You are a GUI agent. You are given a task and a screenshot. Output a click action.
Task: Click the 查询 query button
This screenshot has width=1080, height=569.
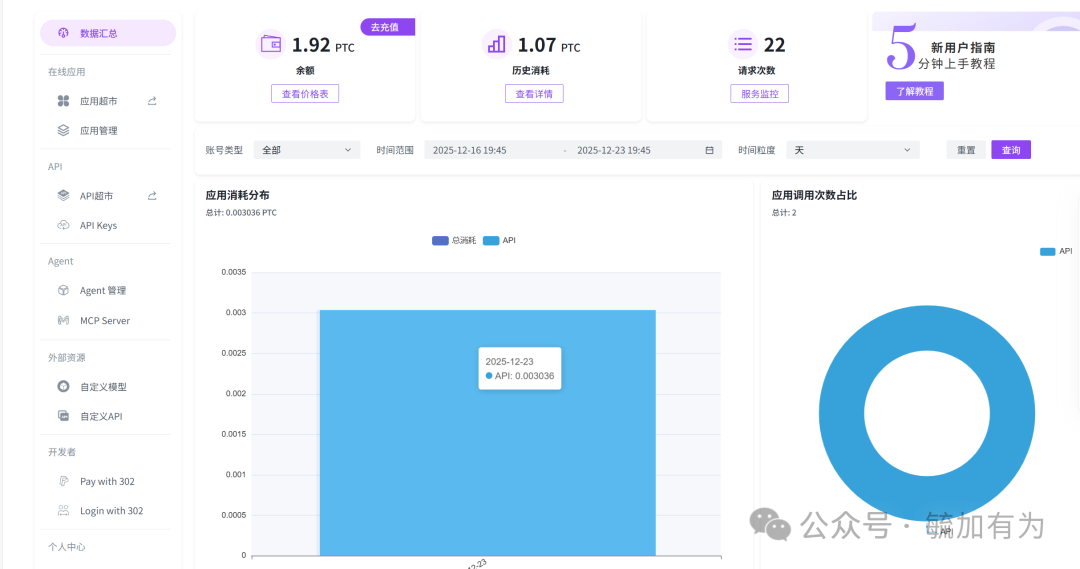click(x=1011, y=150)
